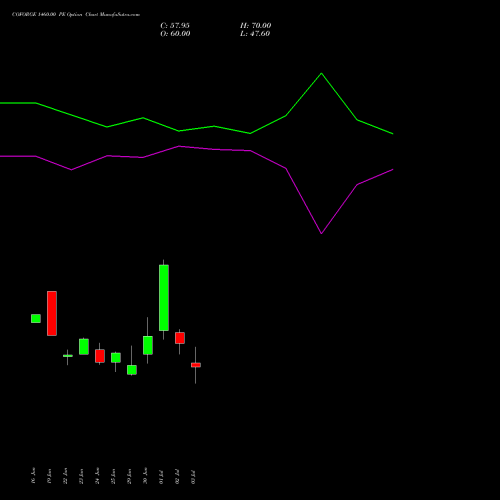The image size is (500, 500).
Task: Click the 01 Jul date label on the axis
Action: point(161,477)
